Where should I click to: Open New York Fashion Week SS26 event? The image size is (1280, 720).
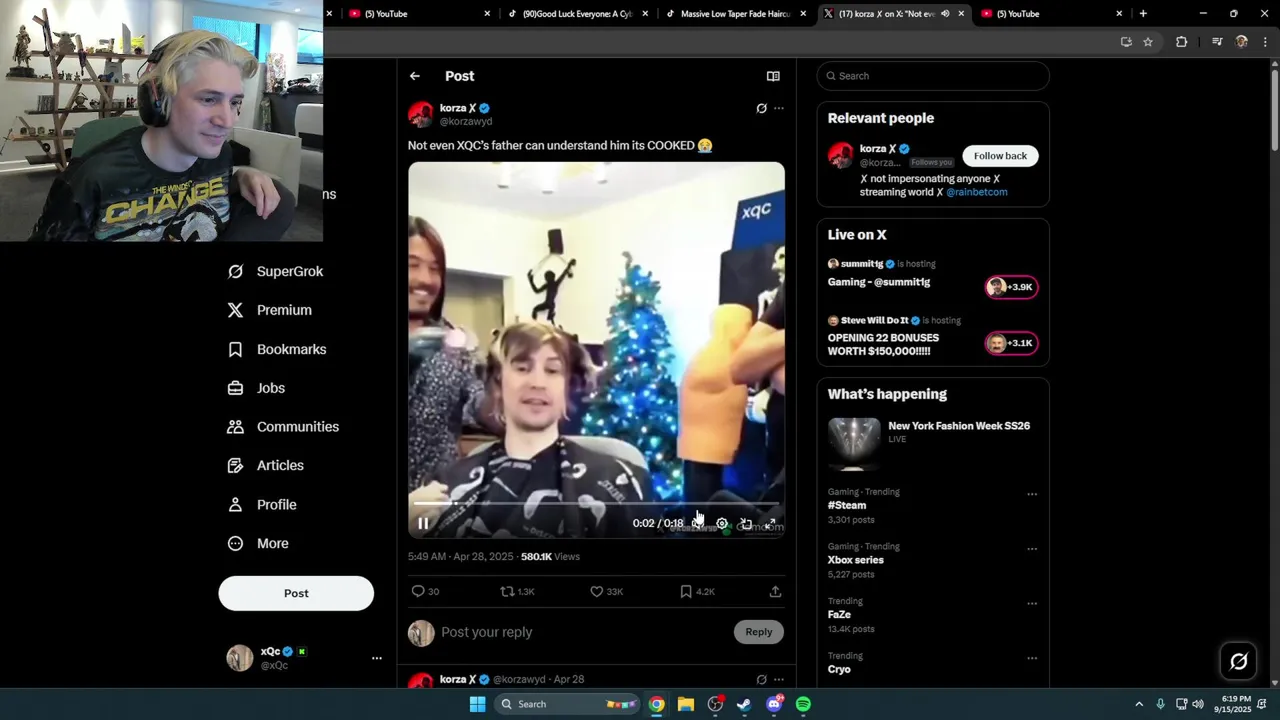(933, 444)
